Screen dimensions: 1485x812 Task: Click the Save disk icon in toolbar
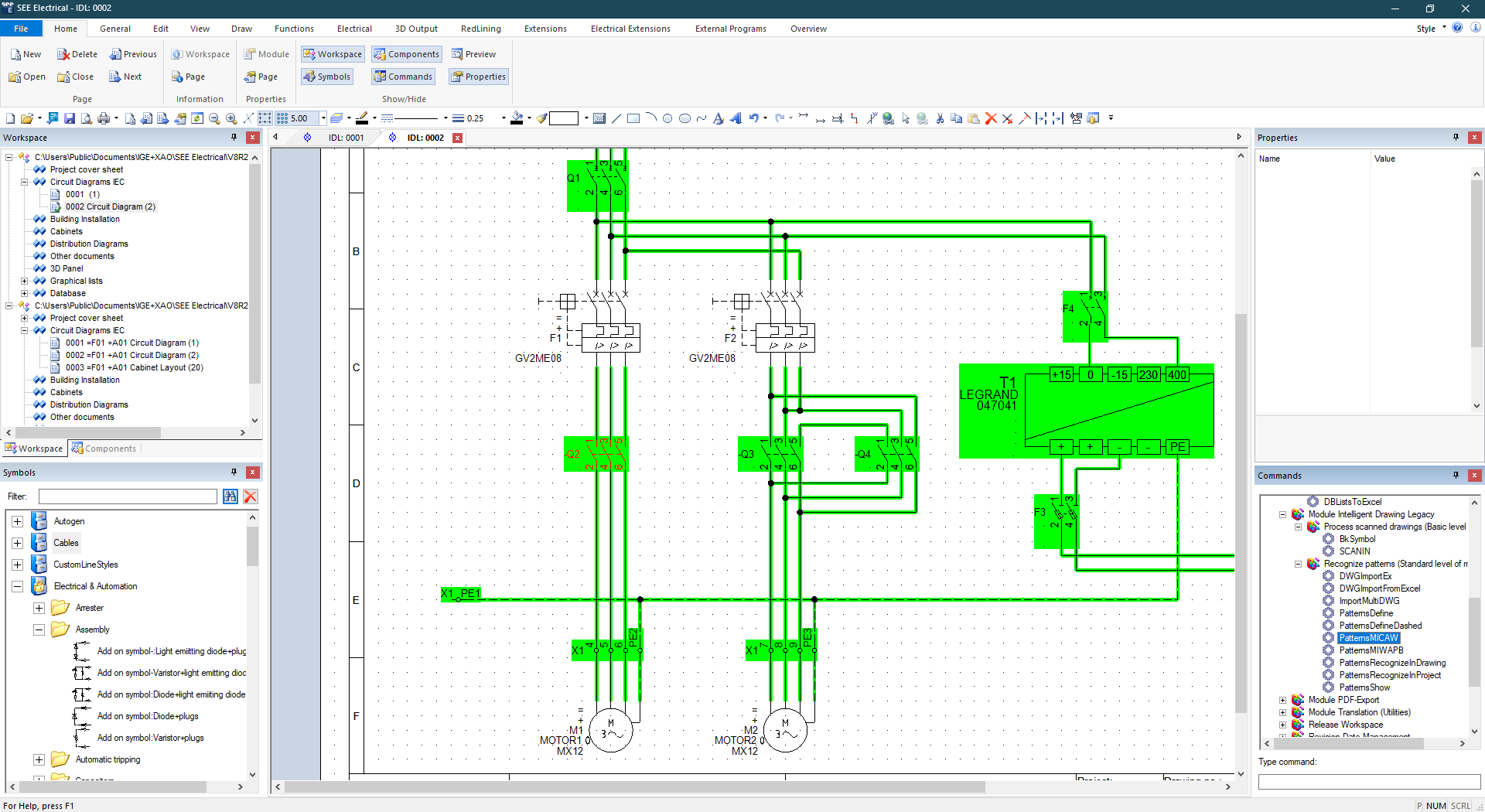[x=70, y=118]
